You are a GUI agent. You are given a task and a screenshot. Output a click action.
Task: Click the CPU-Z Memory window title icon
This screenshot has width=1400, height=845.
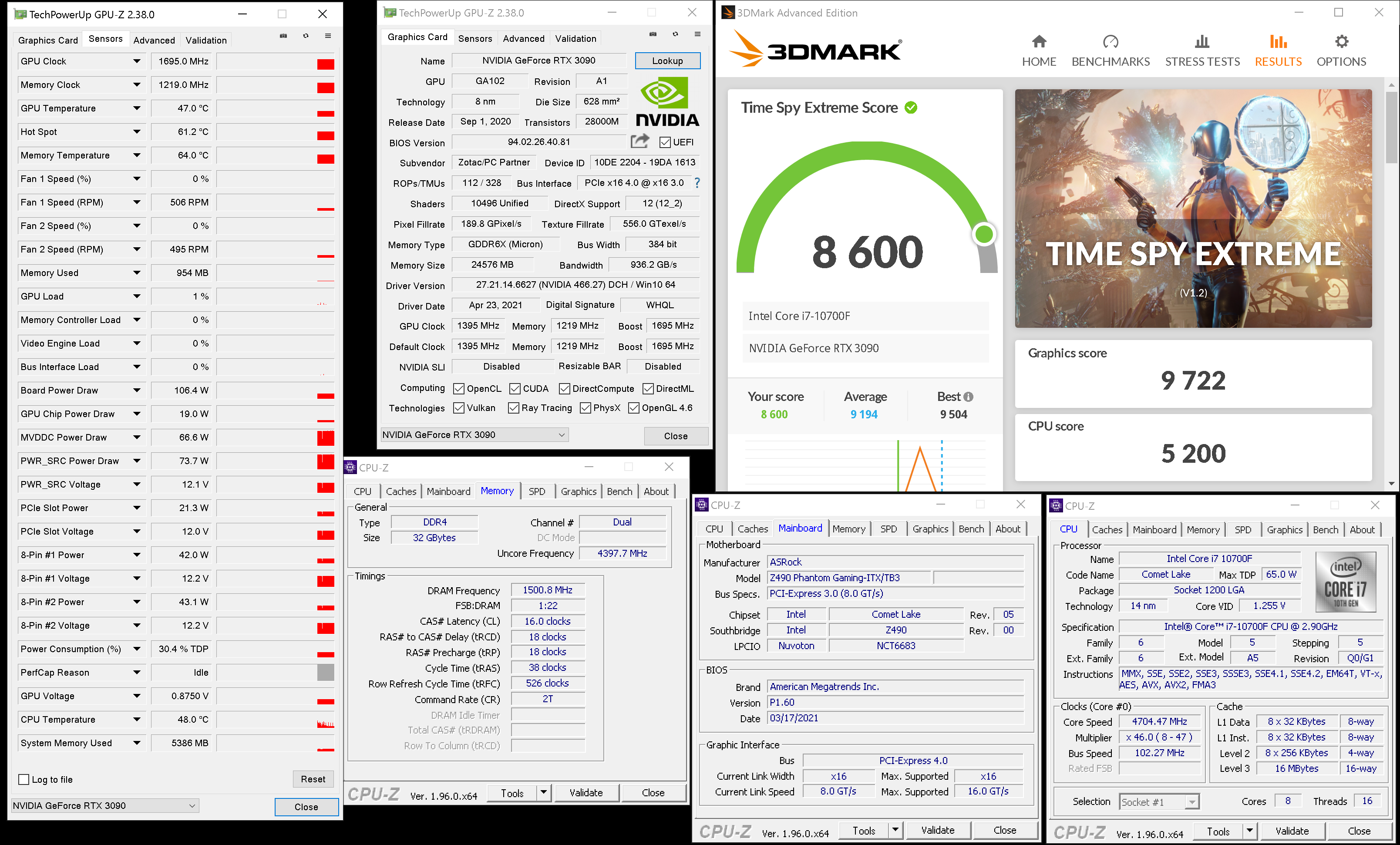coord(350,467)
